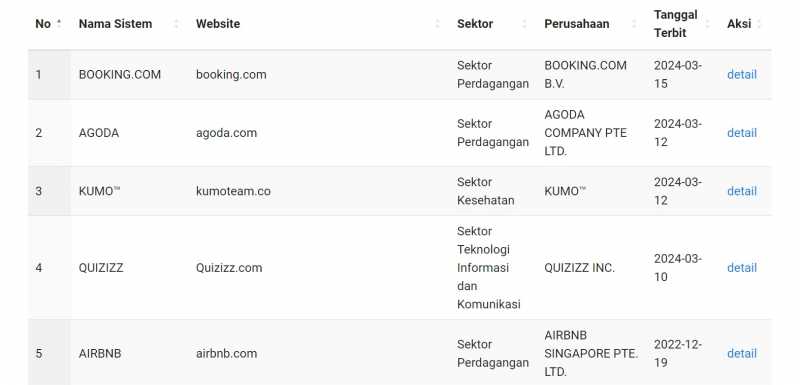800x385 pixels.
Task: Click sort arrows beside Sektor header
Action: [524, 23]
